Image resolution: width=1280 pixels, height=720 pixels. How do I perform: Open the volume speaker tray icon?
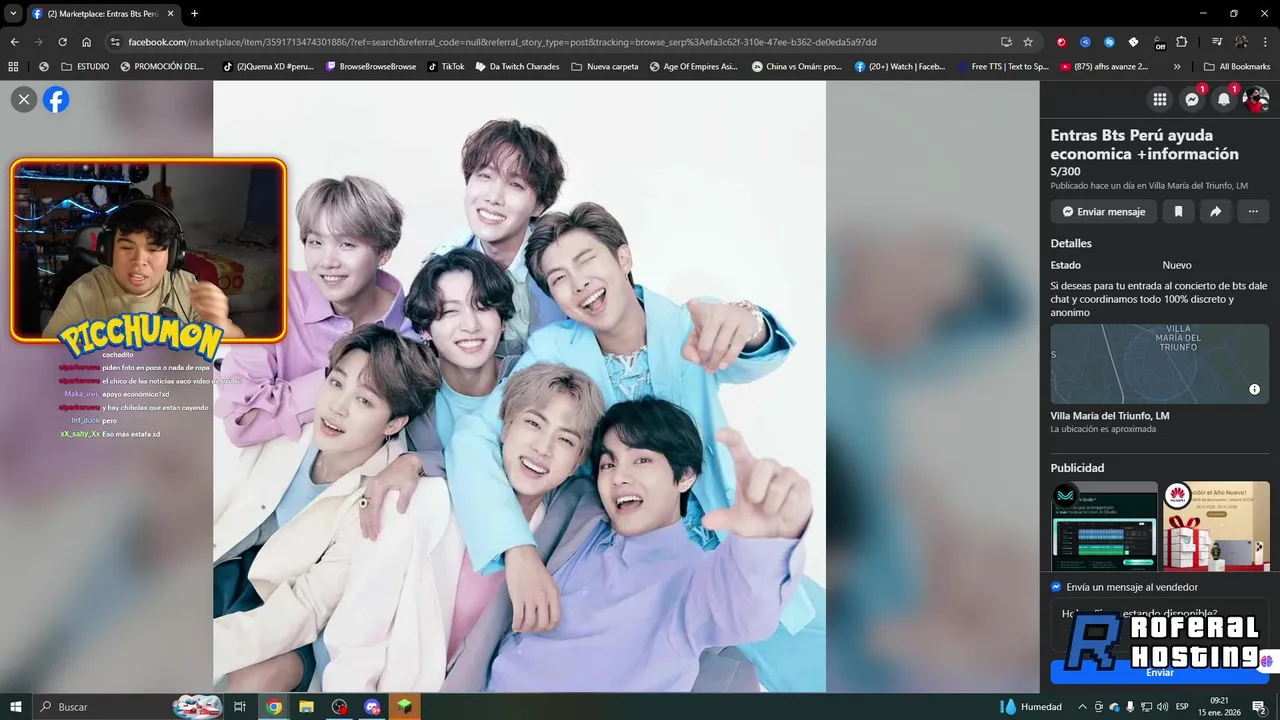(1162, 707)
